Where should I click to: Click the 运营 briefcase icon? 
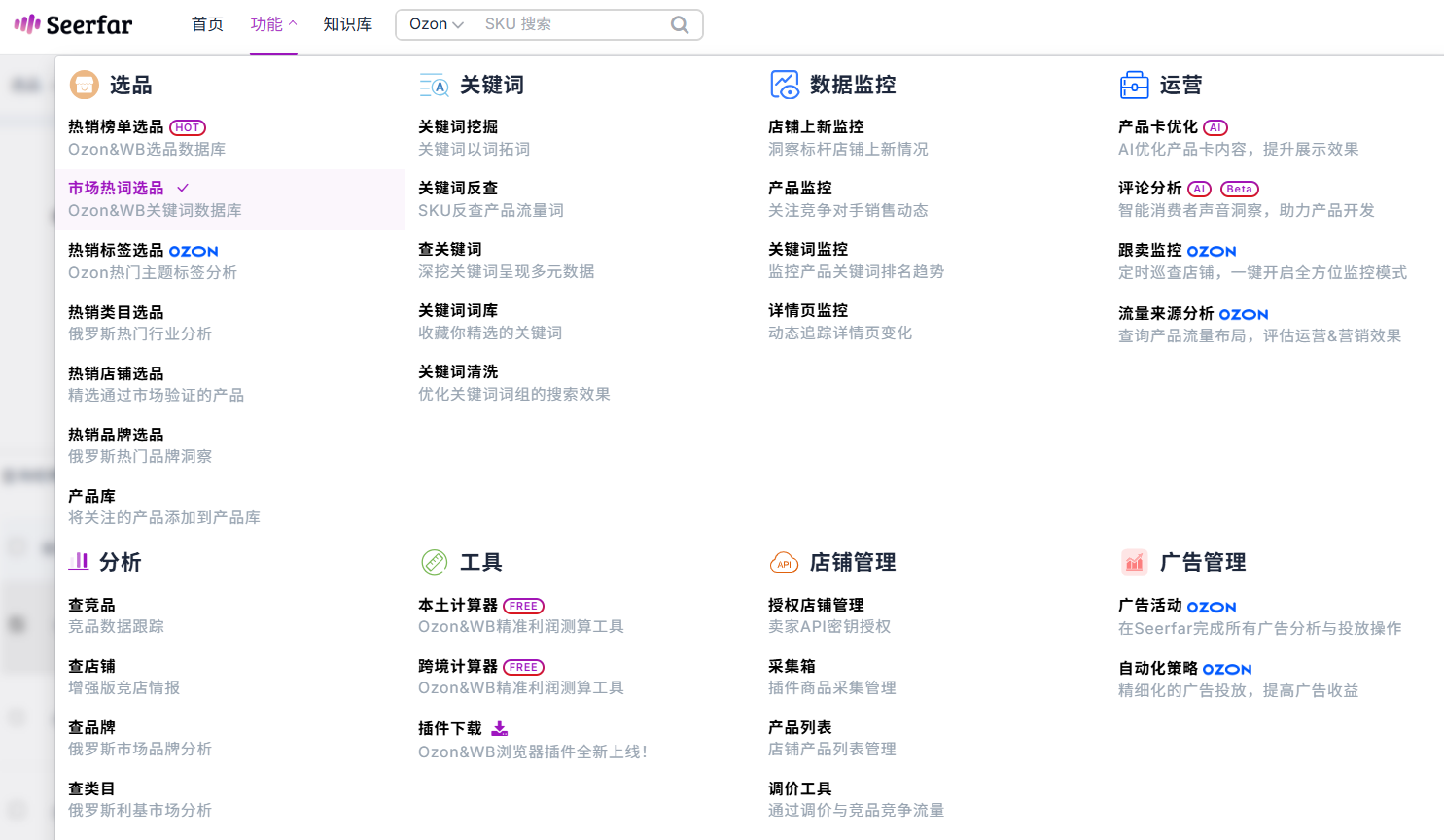[x=1134, y=86]
